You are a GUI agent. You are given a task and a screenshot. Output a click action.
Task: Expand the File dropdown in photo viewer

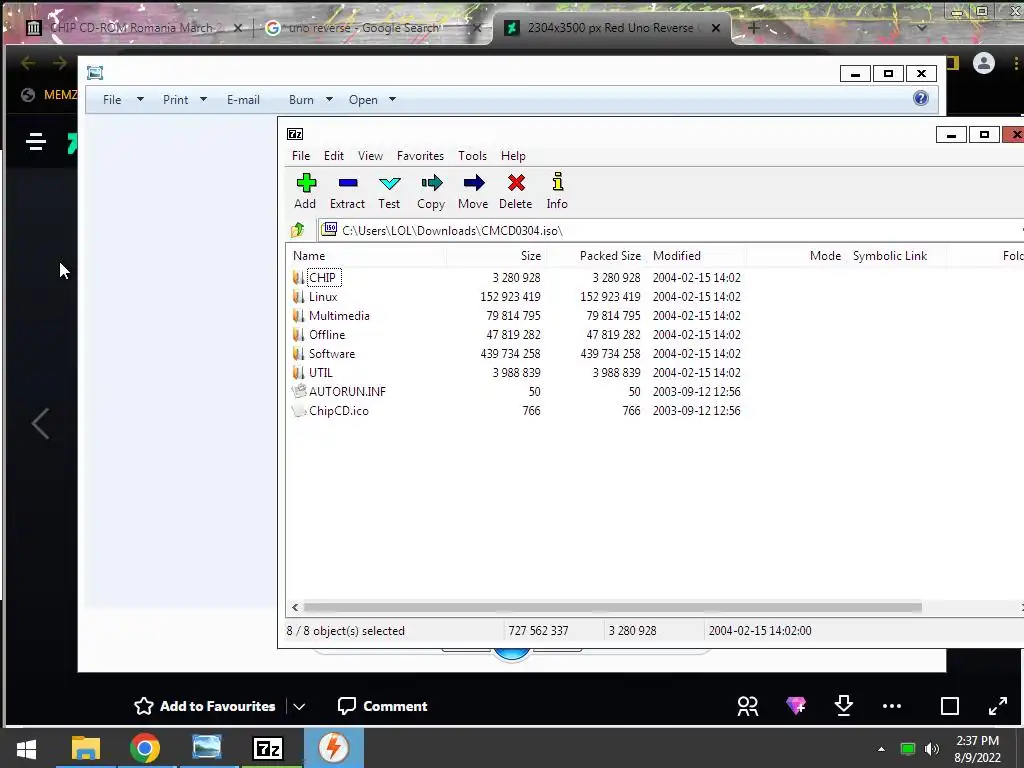coord(140,99)
